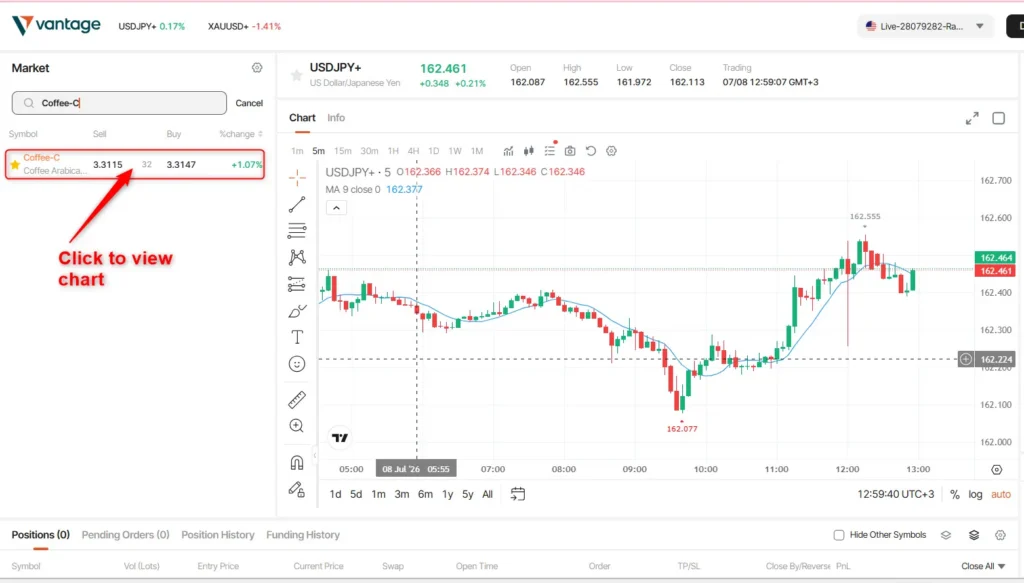Set the date range to 5d

click(x=356, y=494)
